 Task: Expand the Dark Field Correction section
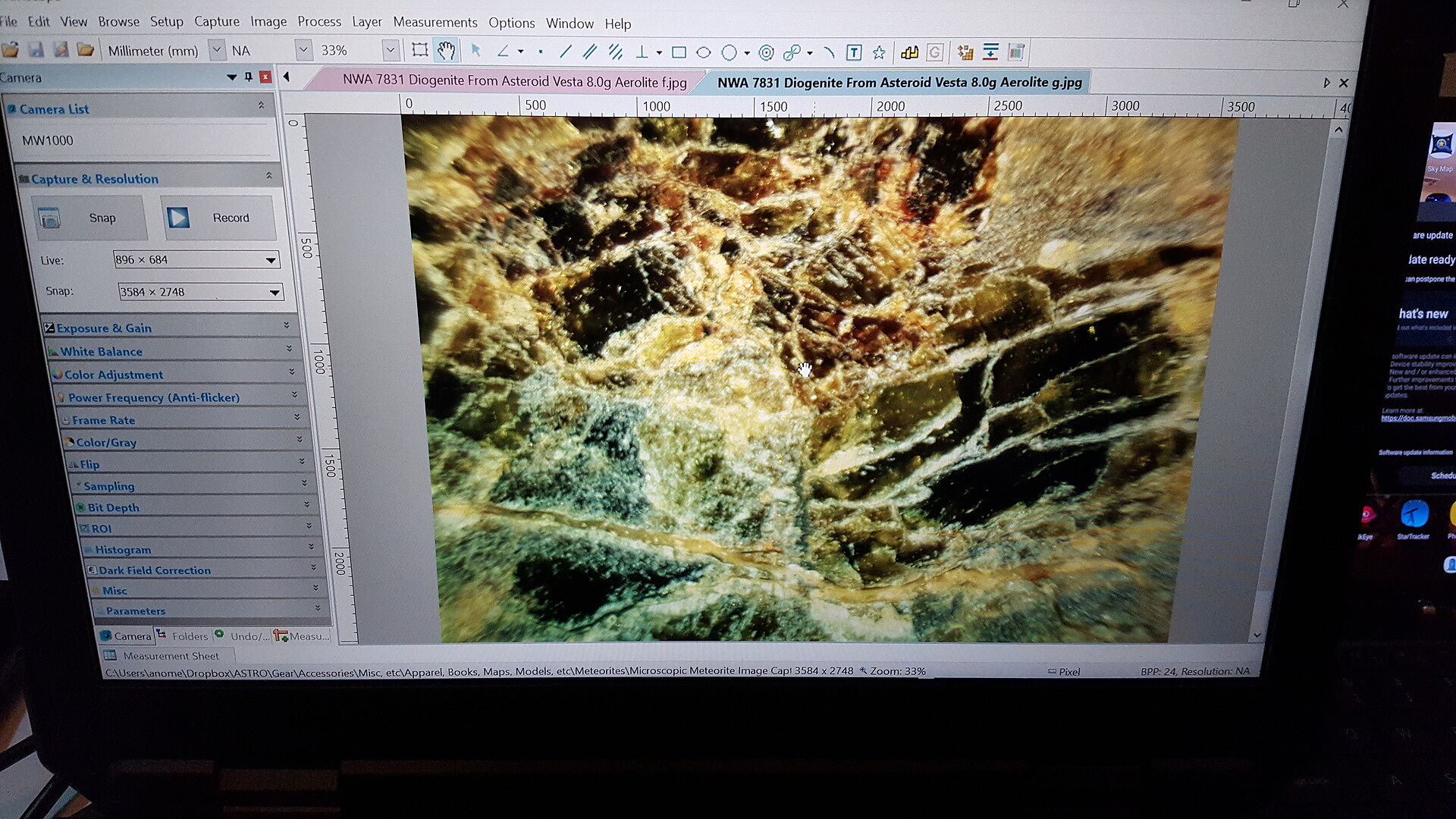[x=206, y=570]
